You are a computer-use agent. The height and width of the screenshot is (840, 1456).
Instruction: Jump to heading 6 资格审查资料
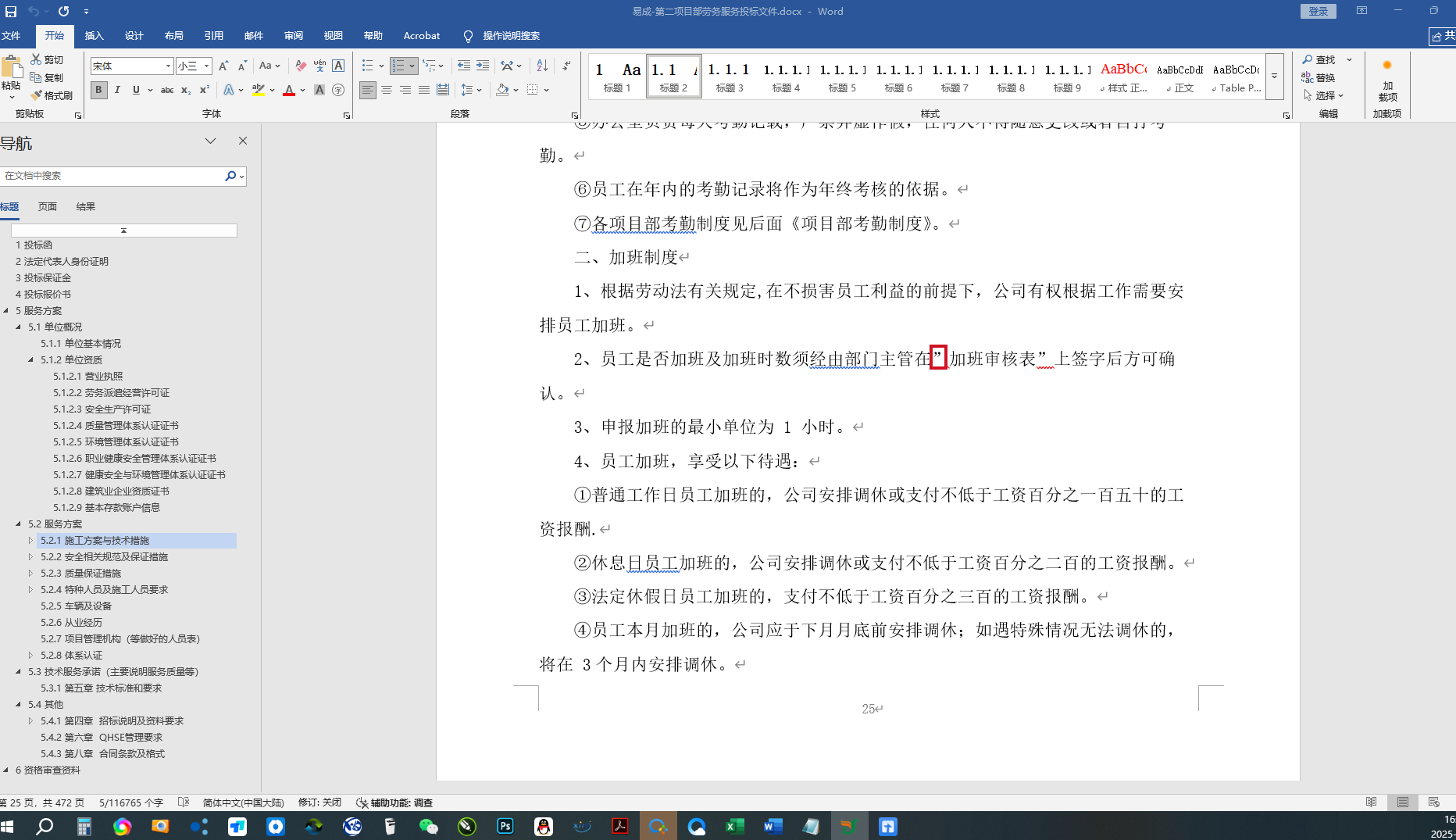[x=48, y=770]
